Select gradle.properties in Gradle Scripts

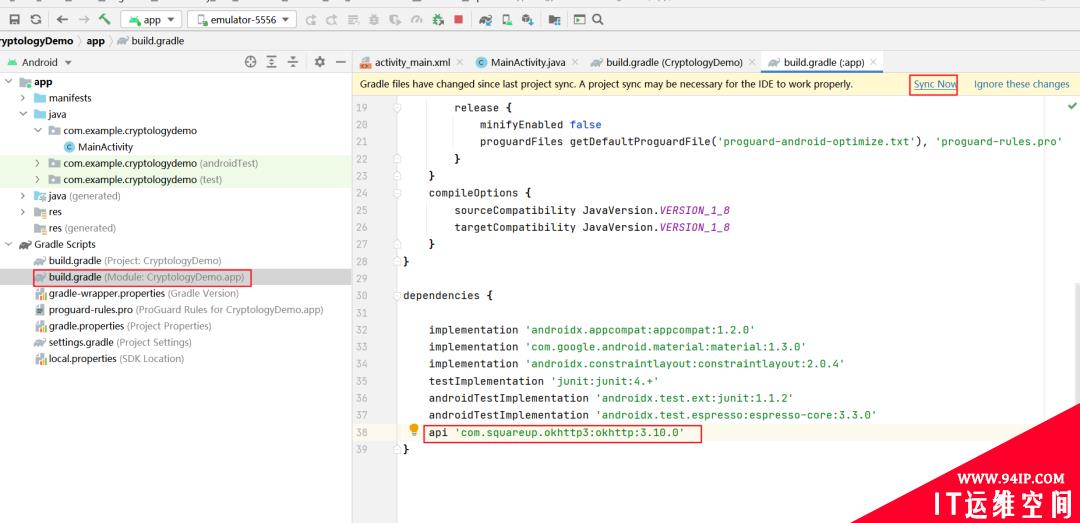(123, 326)
